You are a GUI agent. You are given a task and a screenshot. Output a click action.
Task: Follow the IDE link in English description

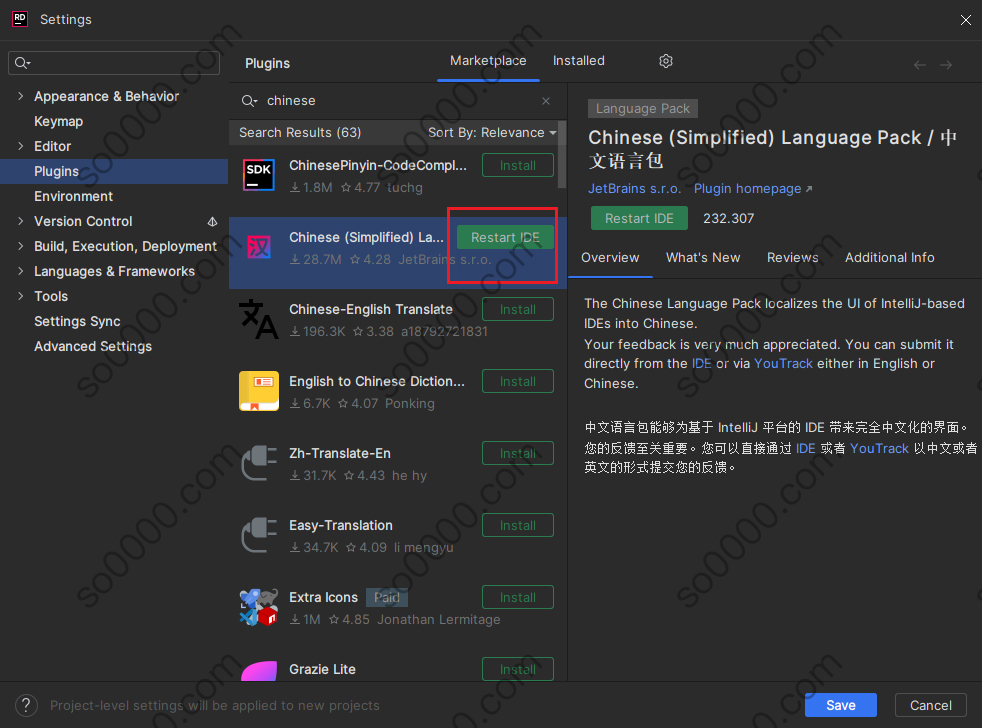pyautogui.click(x=701, y=364)
